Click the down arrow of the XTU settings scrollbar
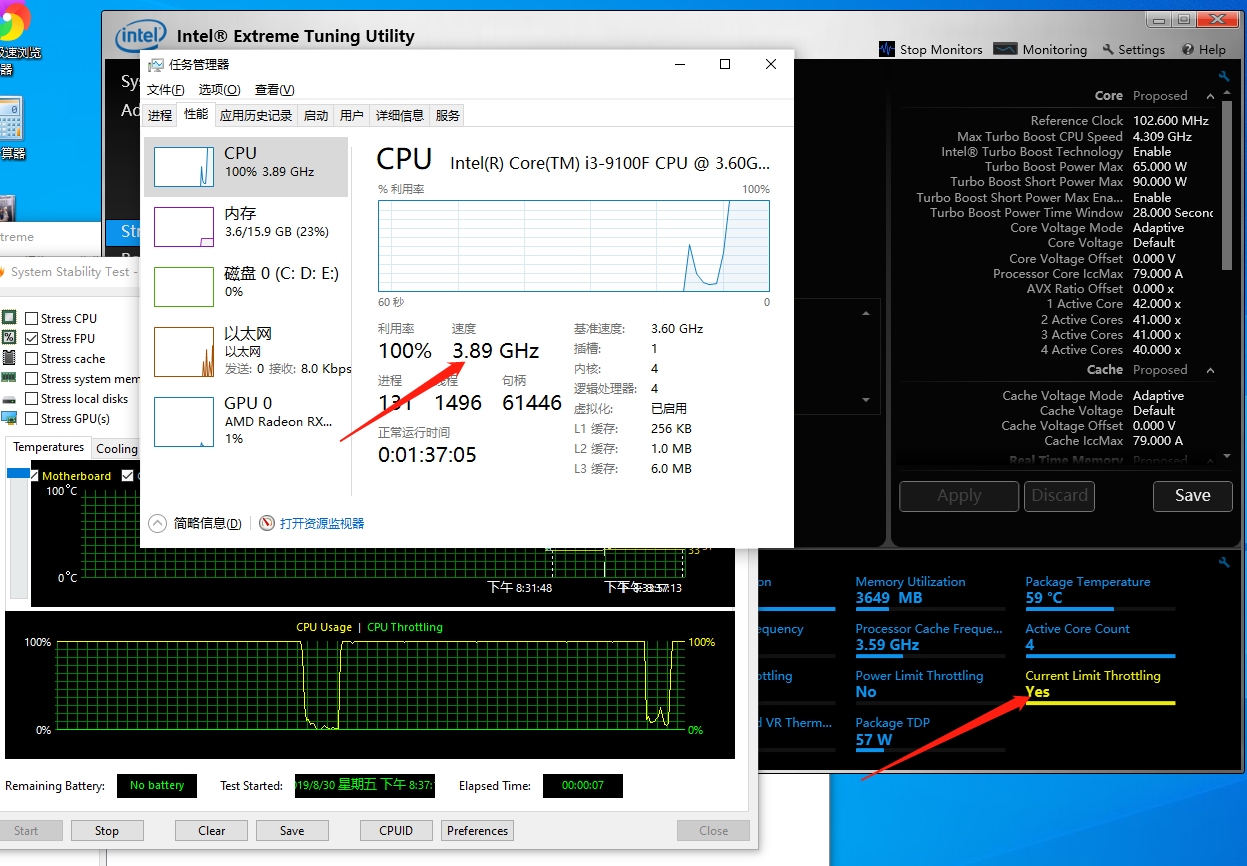 [x=1228, y=456]
